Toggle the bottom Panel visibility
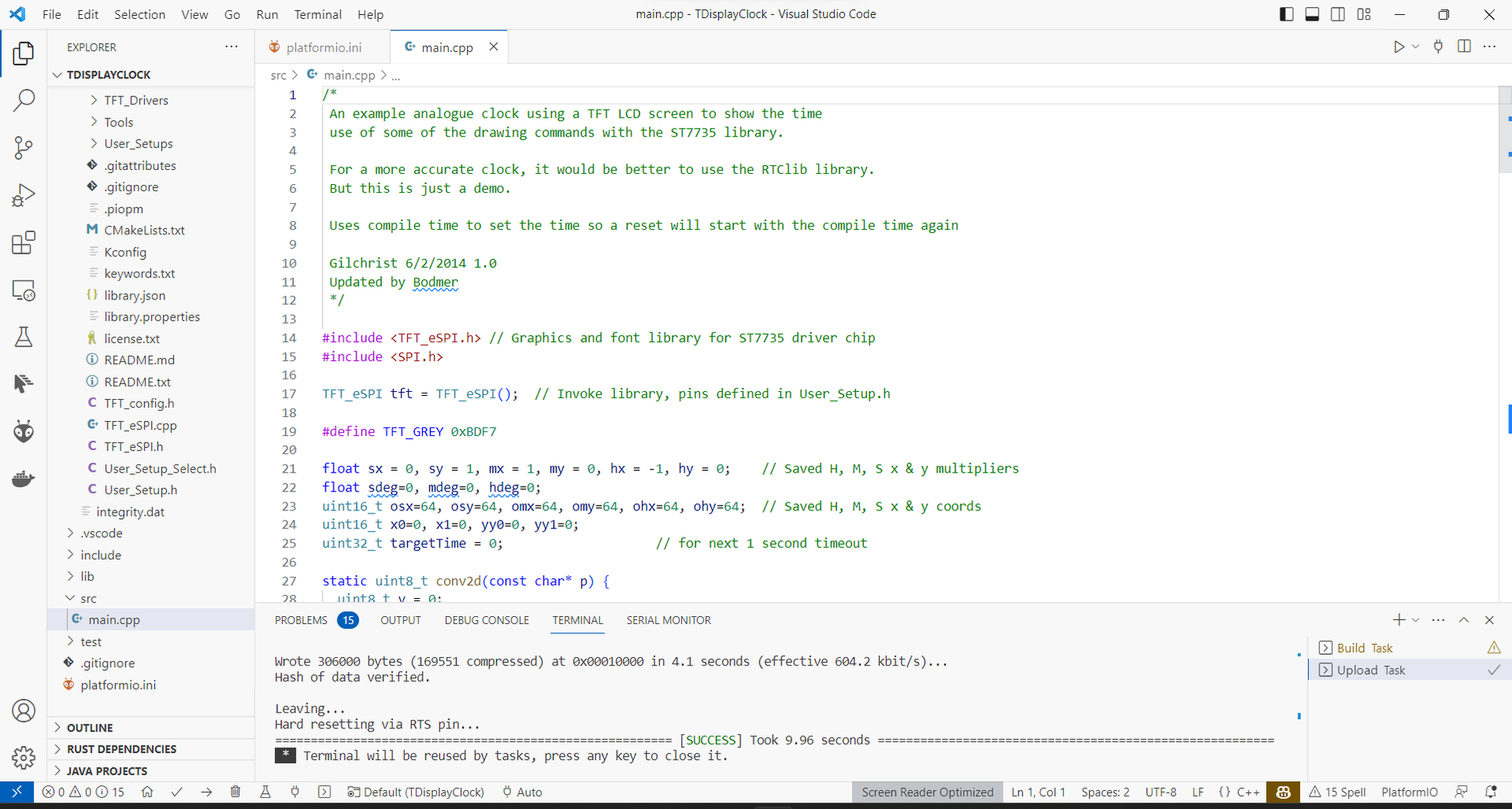 [x=1312, y=14]
